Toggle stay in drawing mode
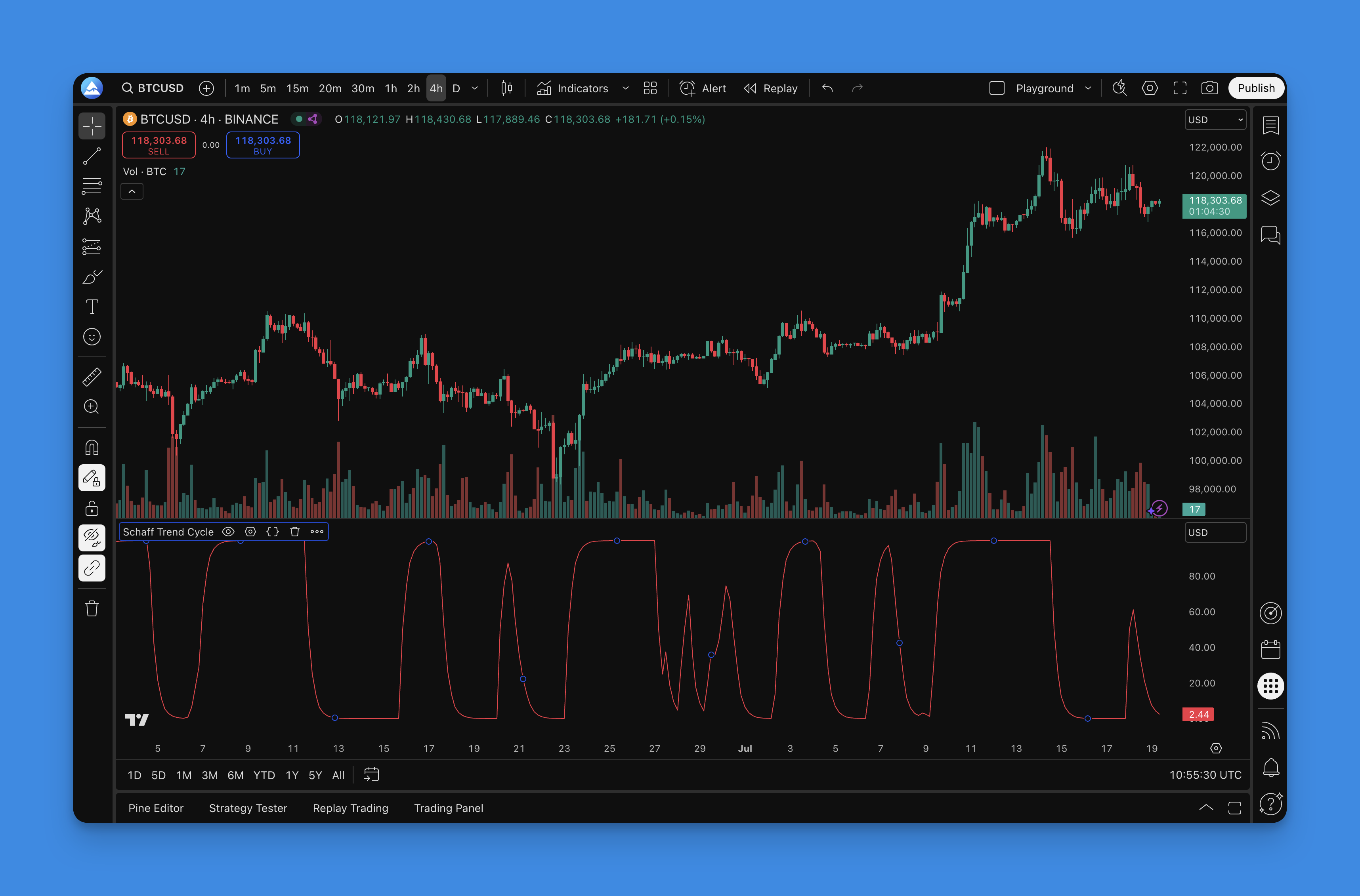 point(92,478)
